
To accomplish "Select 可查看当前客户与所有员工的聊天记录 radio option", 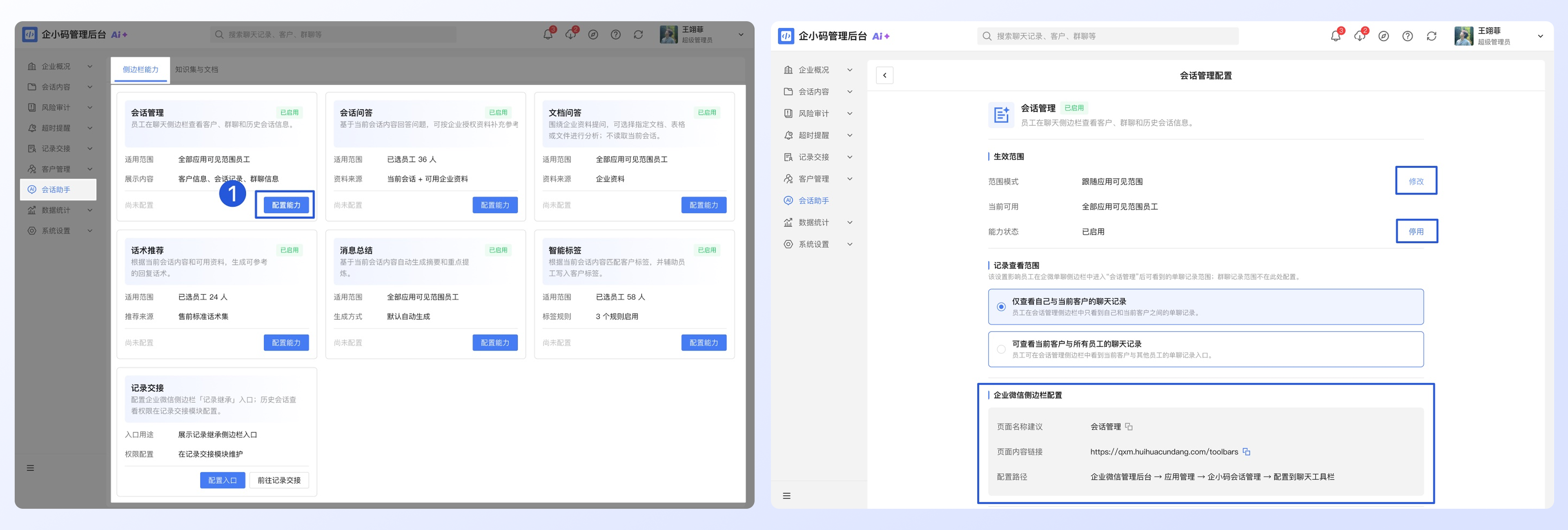I will click(x=1001, y=349).
